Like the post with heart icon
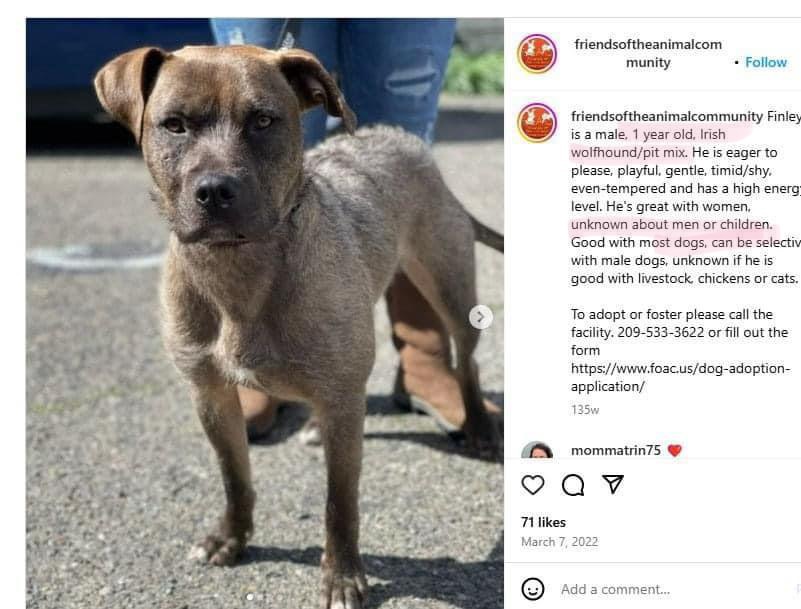 tap(532, 484)
